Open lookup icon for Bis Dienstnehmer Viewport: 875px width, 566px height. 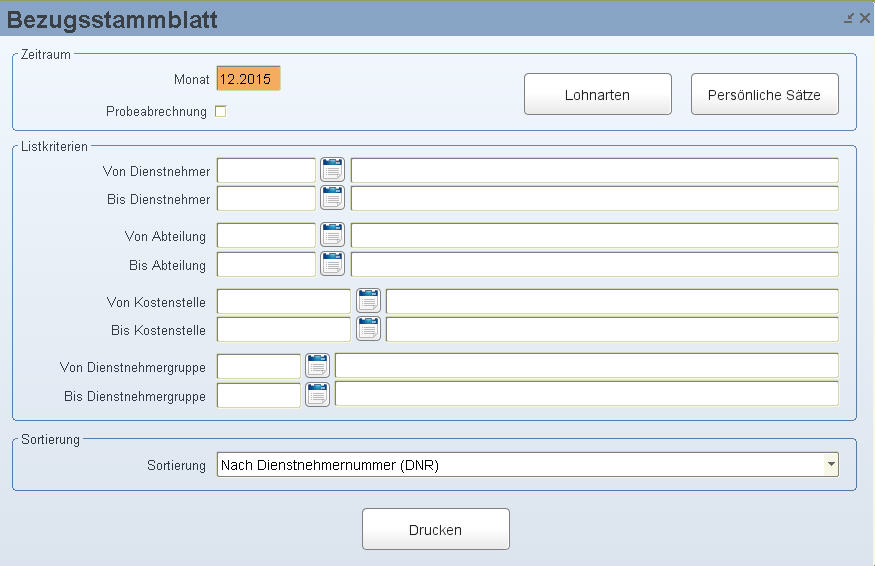[332, 198]
